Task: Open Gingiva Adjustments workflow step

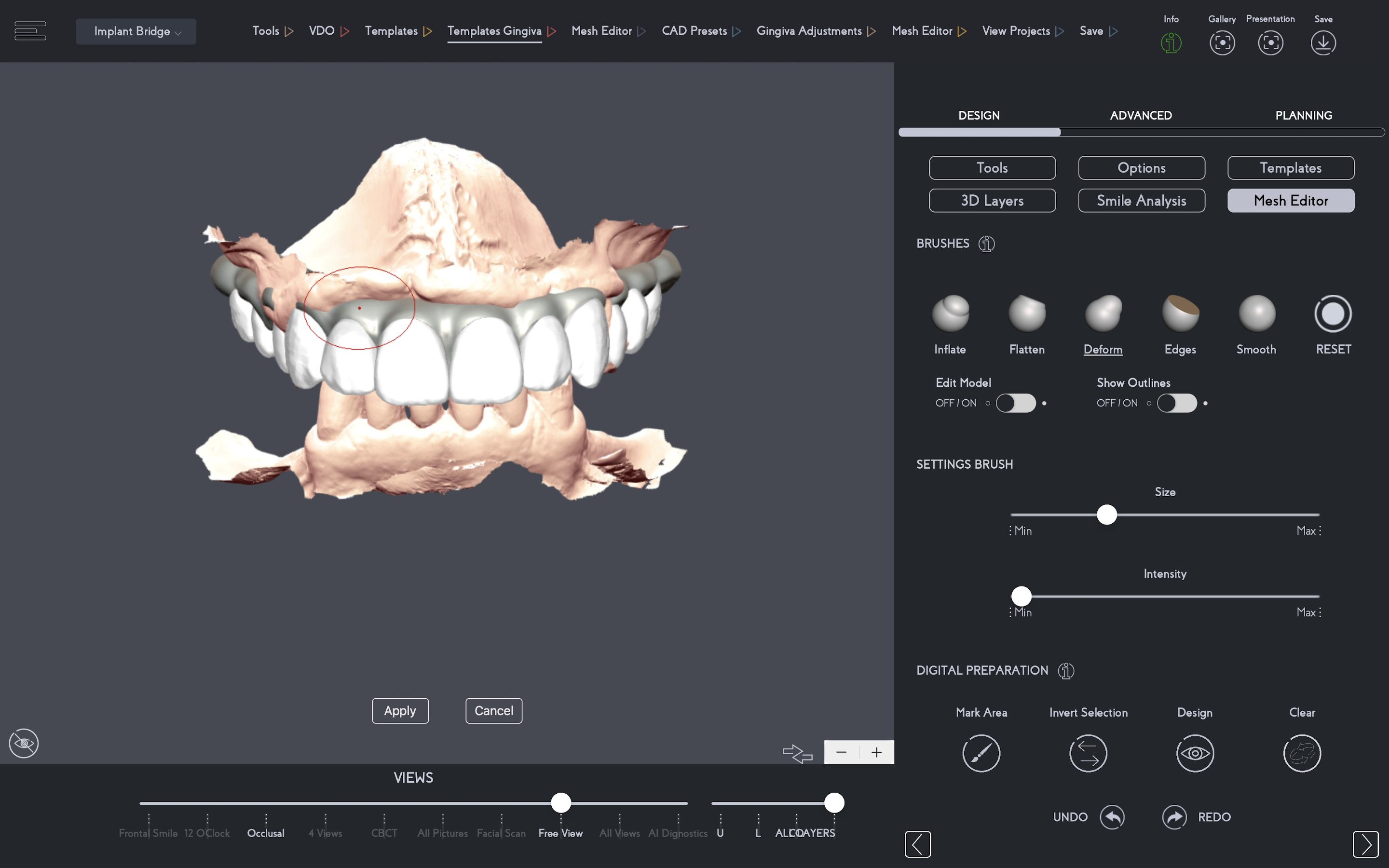Action: tap(809, 31)
